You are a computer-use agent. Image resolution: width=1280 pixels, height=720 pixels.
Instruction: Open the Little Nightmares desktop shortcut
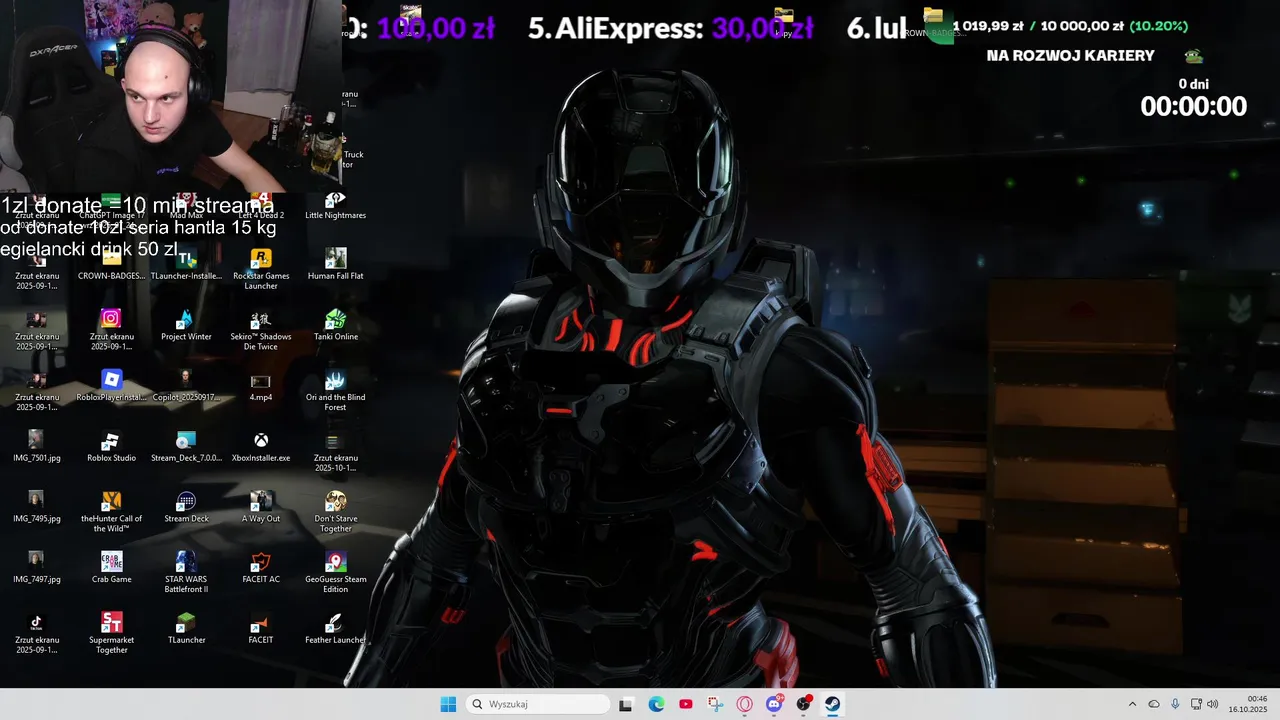(335, 206)
